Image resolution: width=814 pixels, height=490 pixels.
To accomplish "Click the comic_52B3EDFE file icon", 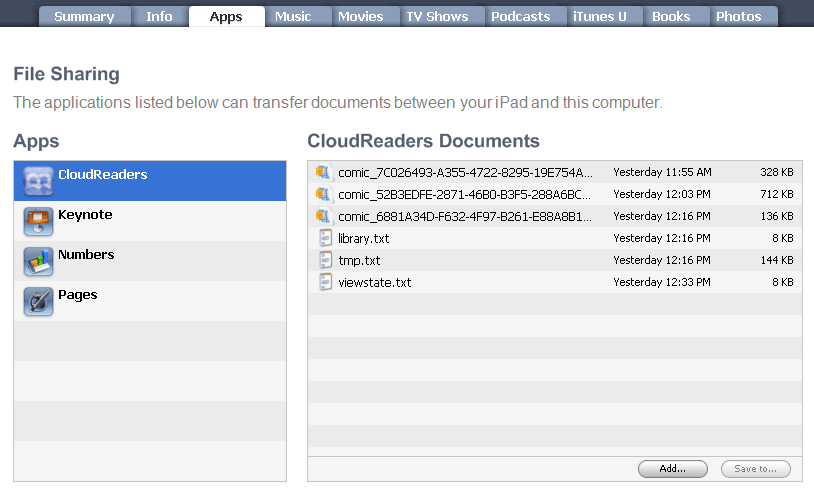I will point(323,194).
